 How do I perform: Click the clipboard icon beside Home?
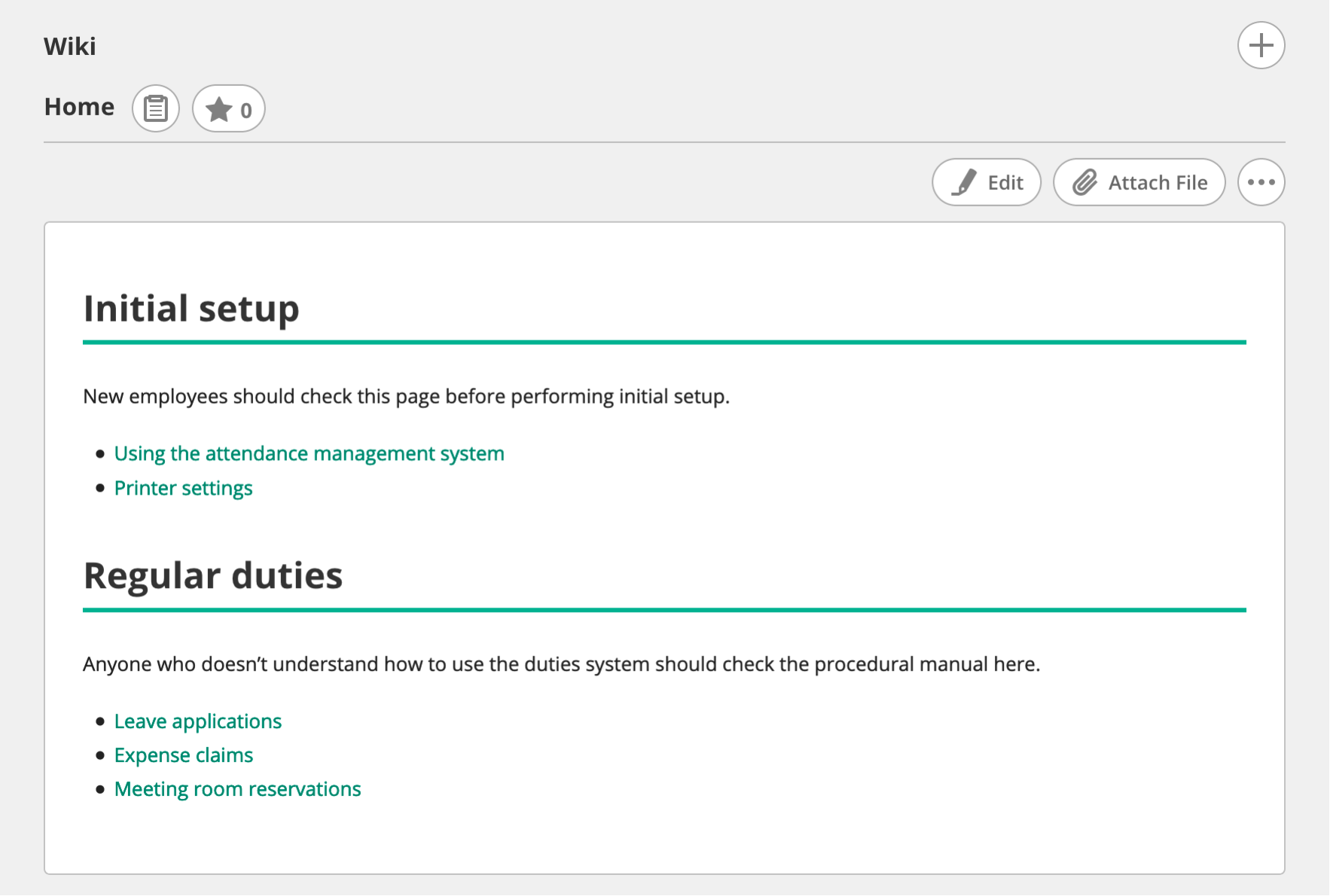click(x=156, y=108)
